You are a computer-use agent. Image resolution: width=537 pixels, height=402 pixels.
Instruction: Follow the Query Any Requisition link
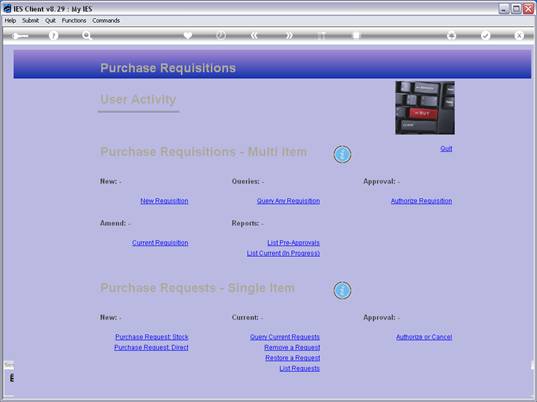(x=288, y=201)
